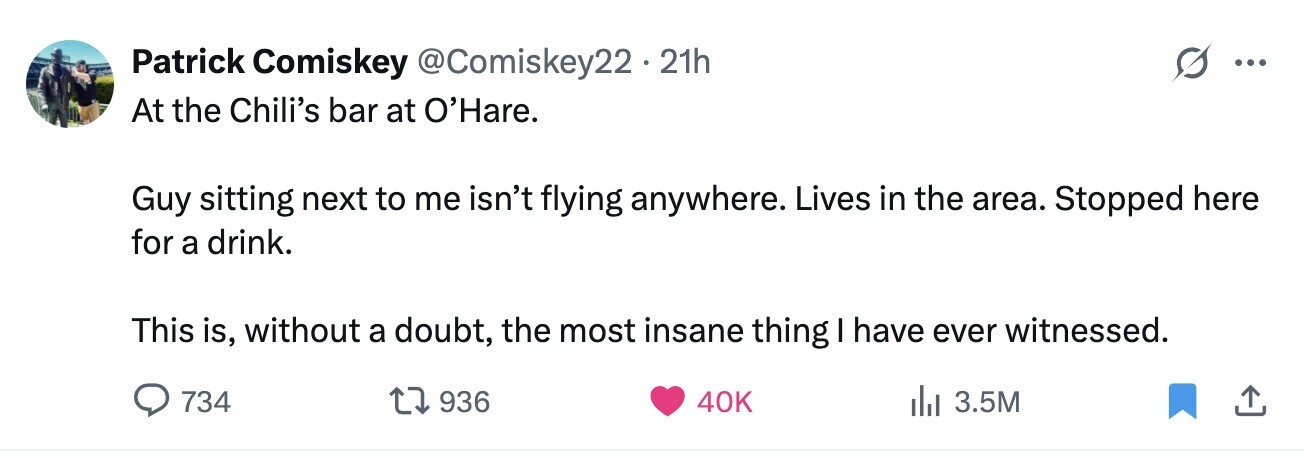Viewport: 1304px width, 458px height.
Task: Click the 21h timestamp link
Action: click(686, 62)
